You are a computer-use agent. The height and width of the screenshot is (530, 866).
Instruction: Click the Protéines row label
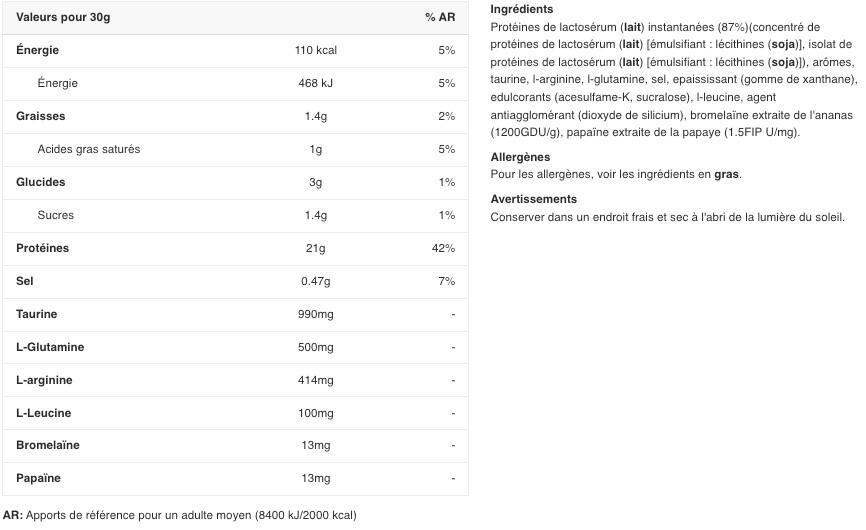click(43, 248)
